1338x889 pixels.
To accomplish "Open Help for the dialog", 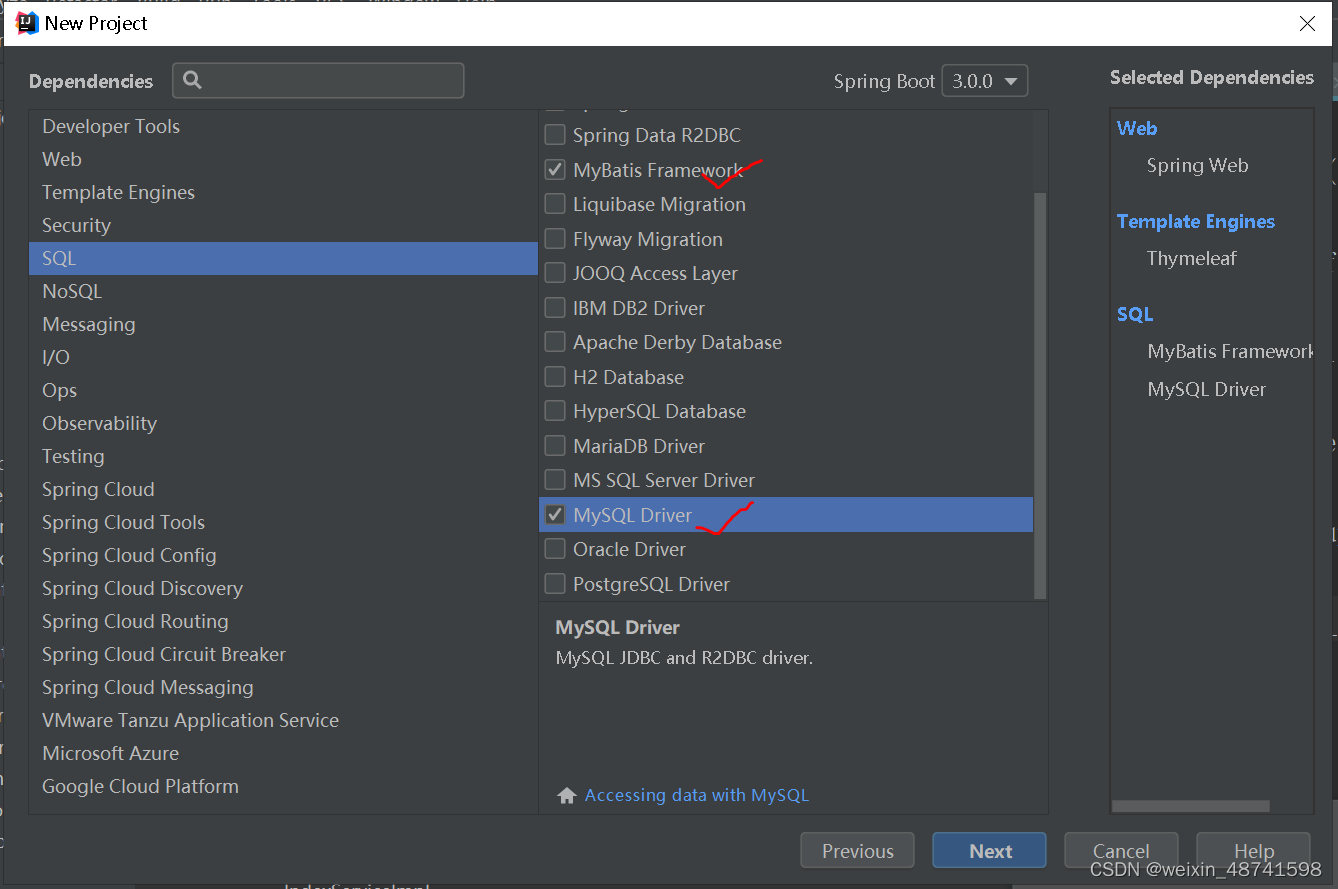I will click(1253, 851).
